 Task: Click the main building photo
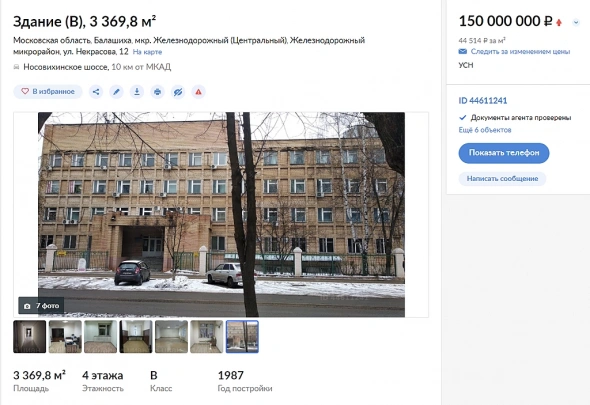pyautogui.click(x=221, y=215)
